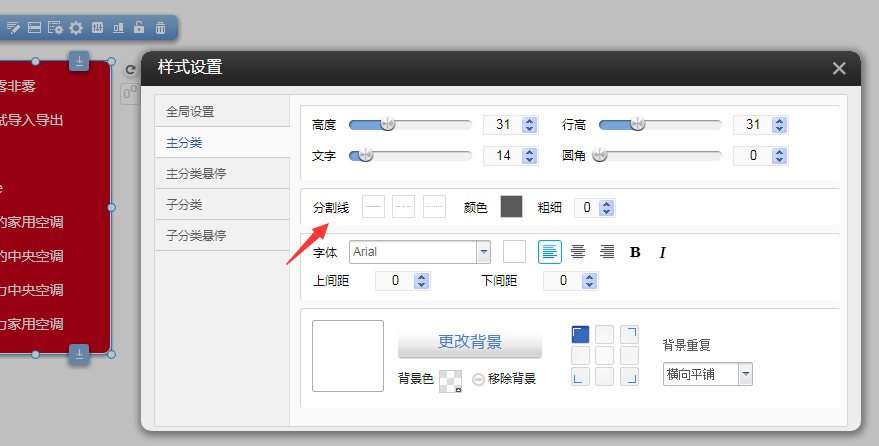Switch to the 子分类 tab
This screenshot has height=446, width=879.
[x=184, y=204]
